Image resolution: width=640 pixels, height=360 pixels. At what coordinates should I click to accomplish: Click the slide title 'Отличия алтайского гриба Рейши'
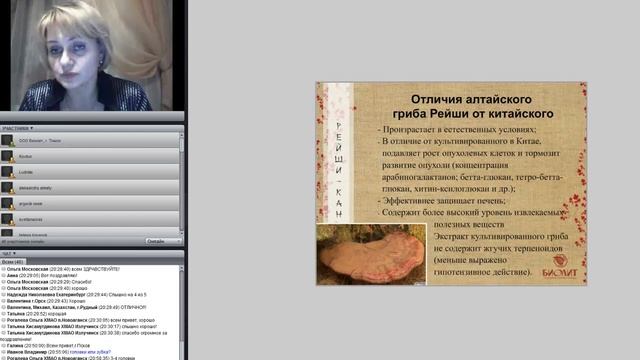(x=472, y=106)
